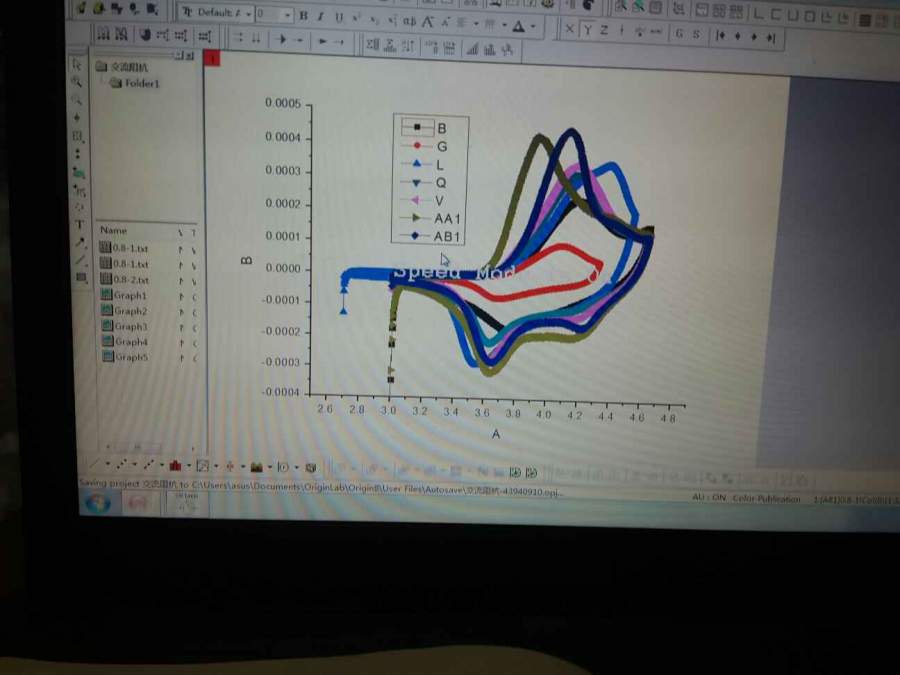This screenshot has height=675, width=900.
Task: Open Graph5 in Project Explorer
Action: coord(125,356)
